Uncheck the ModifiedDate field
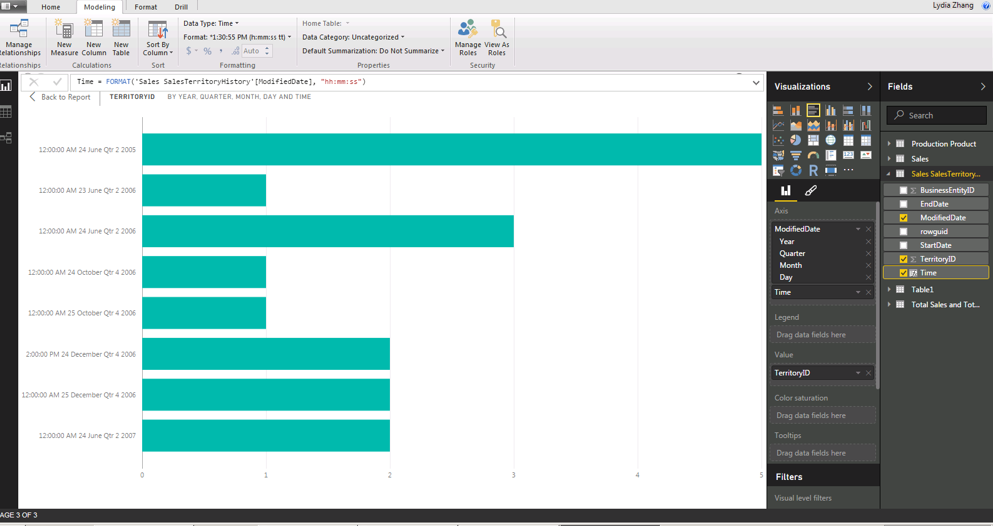 903,218
